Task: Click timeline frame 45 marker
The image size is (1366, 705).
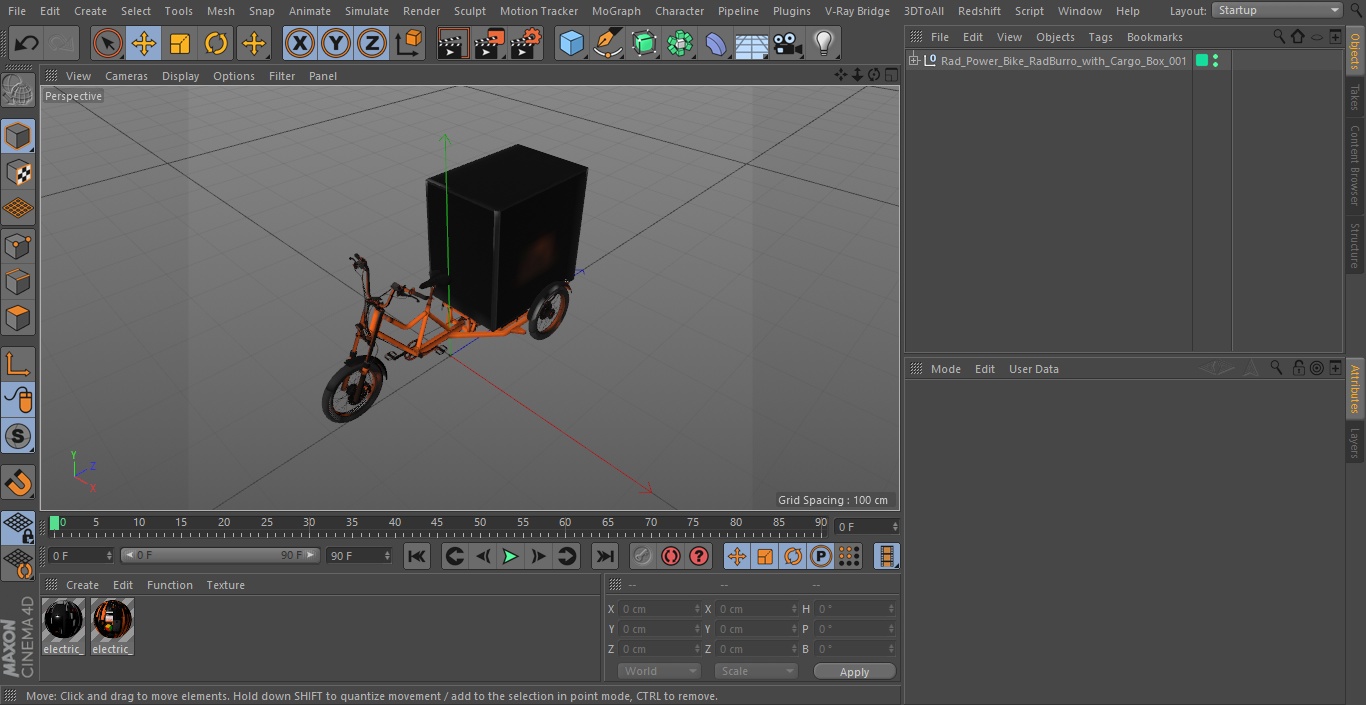Action: (x=437, y=522)
